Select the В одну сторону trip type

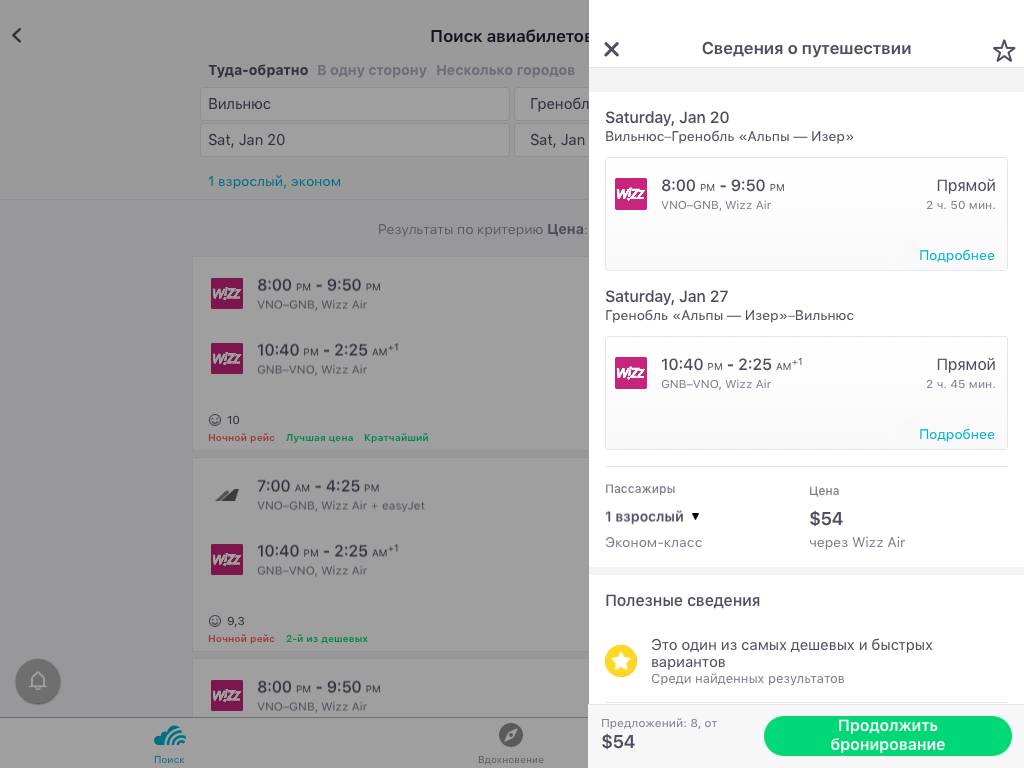pyautogui.click(x=372, y=71)
